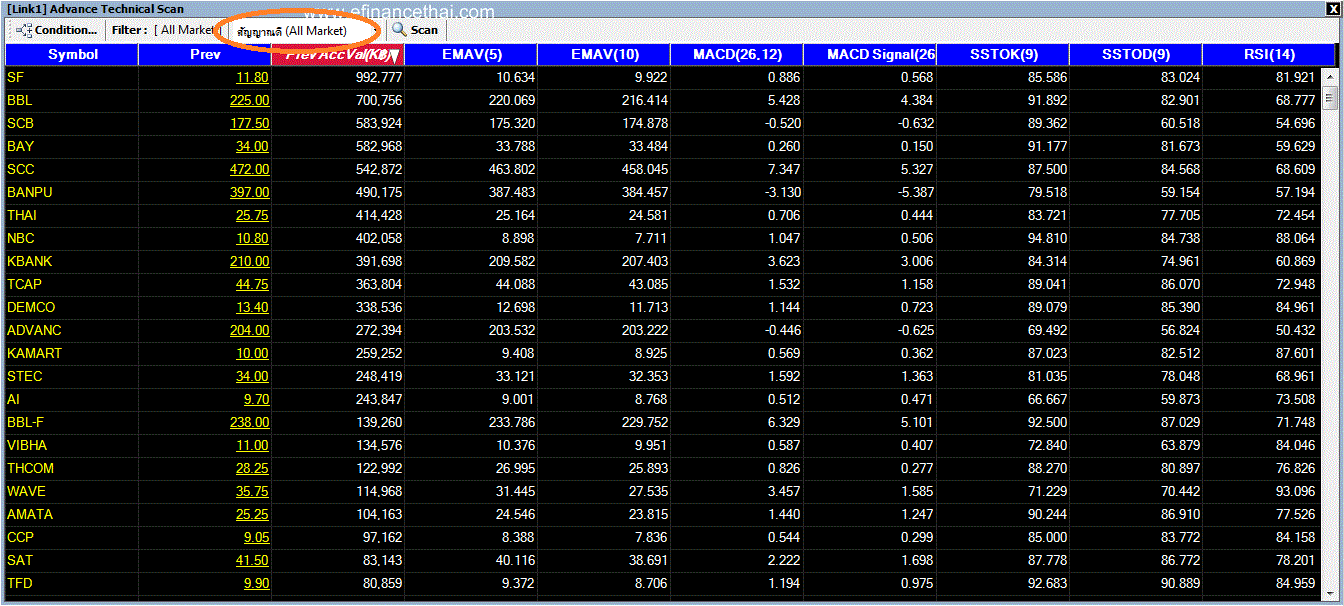Click the 9.70 previous price link

tap(256, 399)
